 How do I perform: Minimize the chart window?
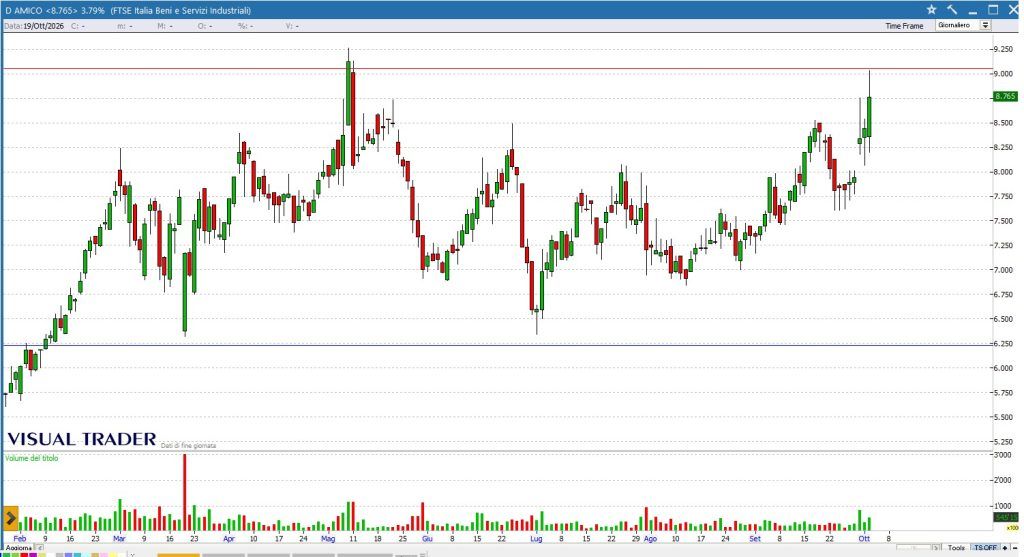pos(972,11)
